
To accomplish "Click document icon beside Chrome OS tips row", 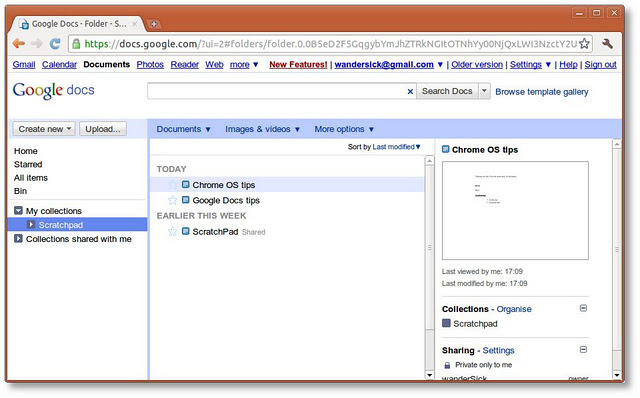I will click(185, 185).
